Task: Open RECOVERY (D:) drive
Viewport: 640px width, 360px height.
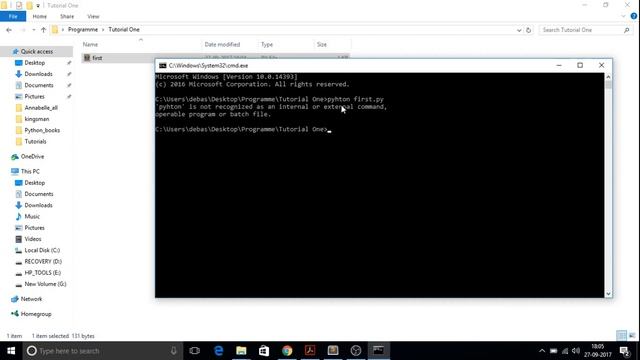Action: point(43,262)
